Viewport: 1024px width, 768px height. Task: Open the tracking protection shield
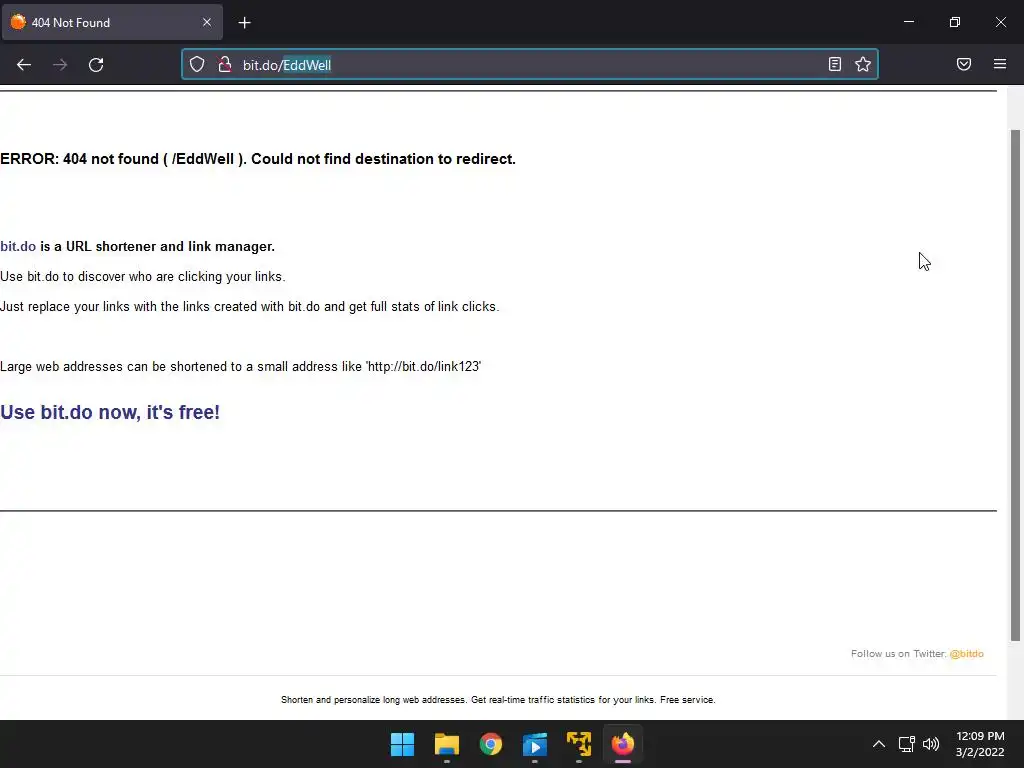(x=197, y=64)
